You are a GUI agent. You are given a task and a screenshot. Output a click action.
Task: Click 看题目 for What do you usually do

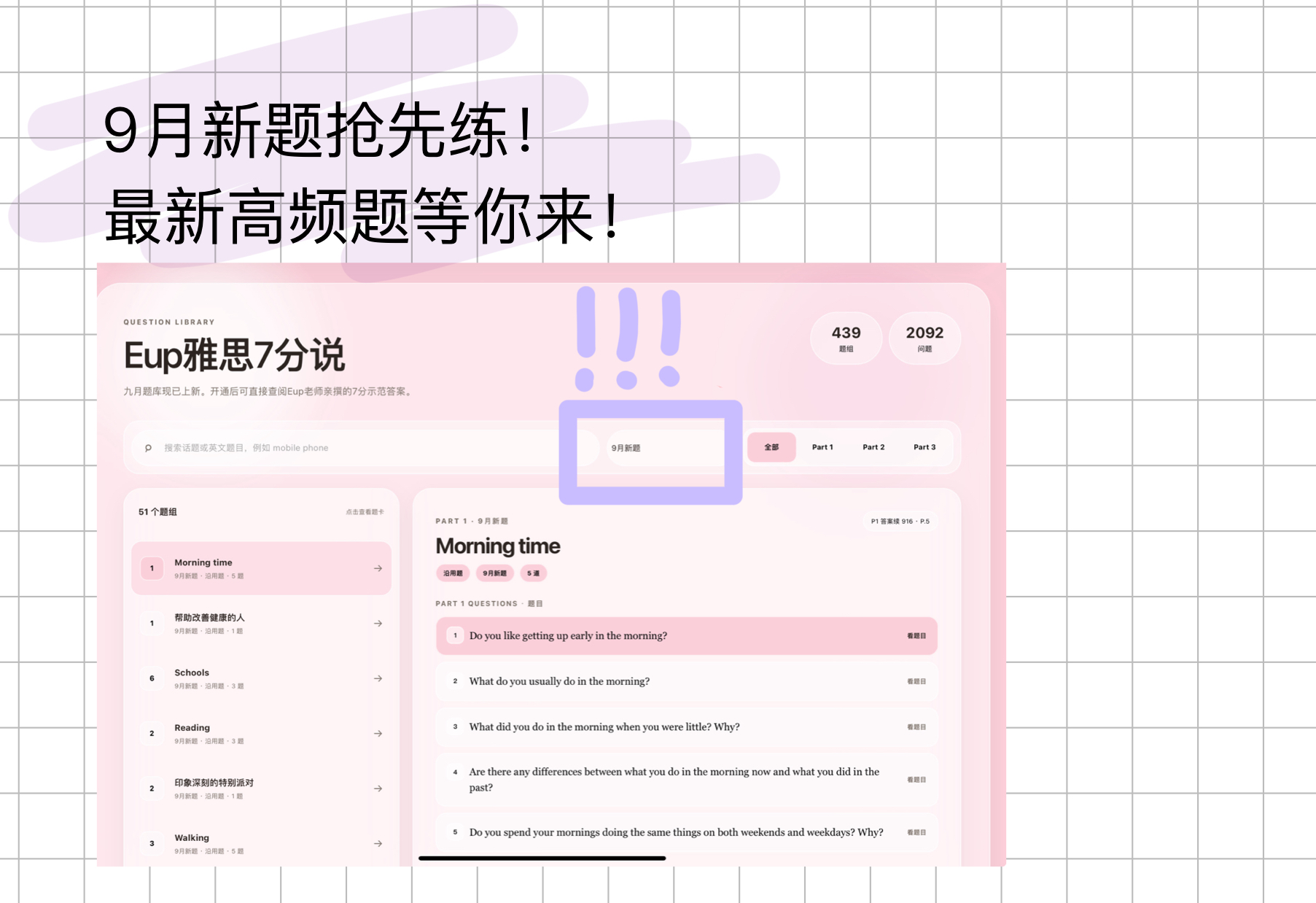(916, 681)
